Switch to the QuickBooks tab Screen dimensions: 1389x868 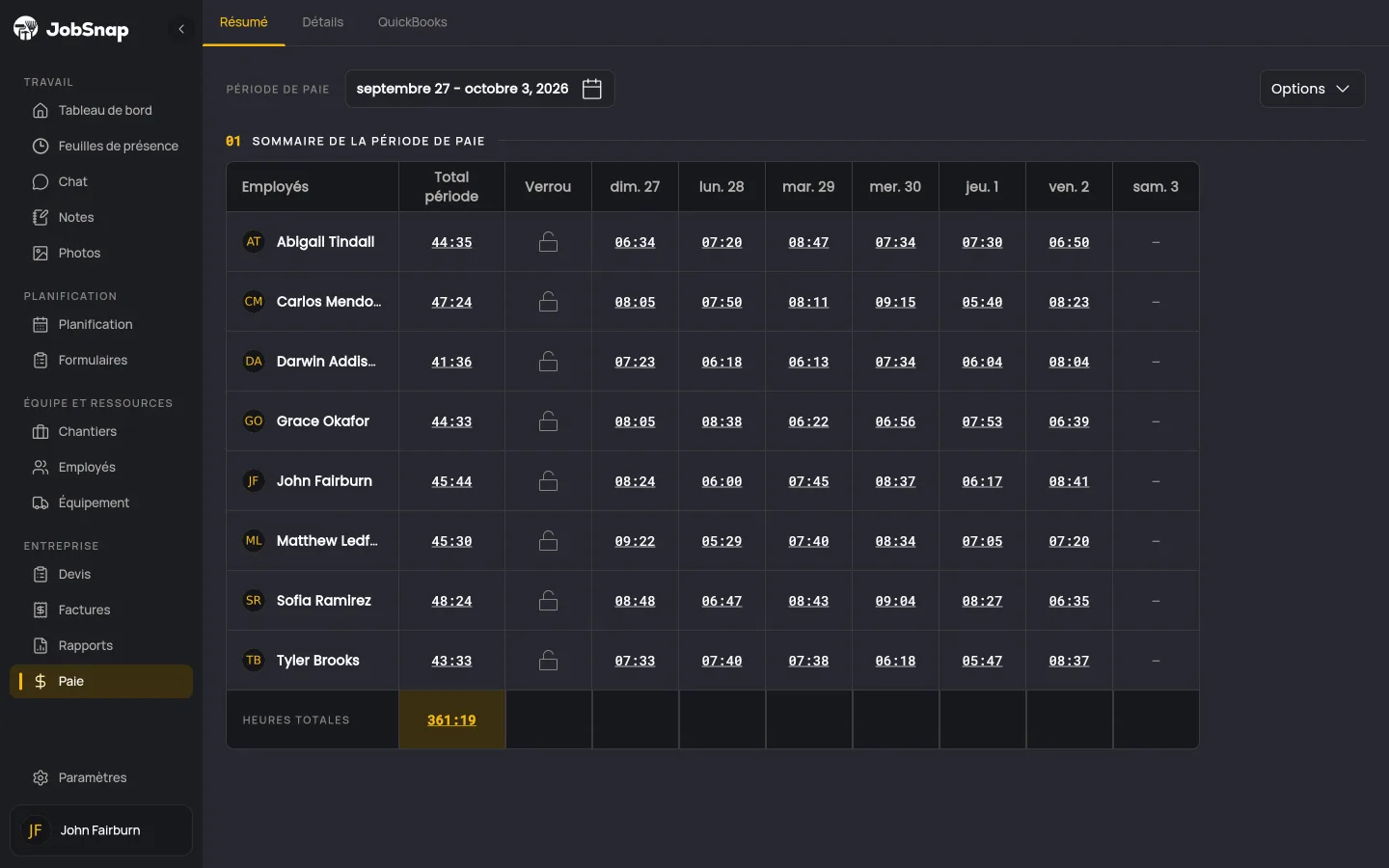412,22
